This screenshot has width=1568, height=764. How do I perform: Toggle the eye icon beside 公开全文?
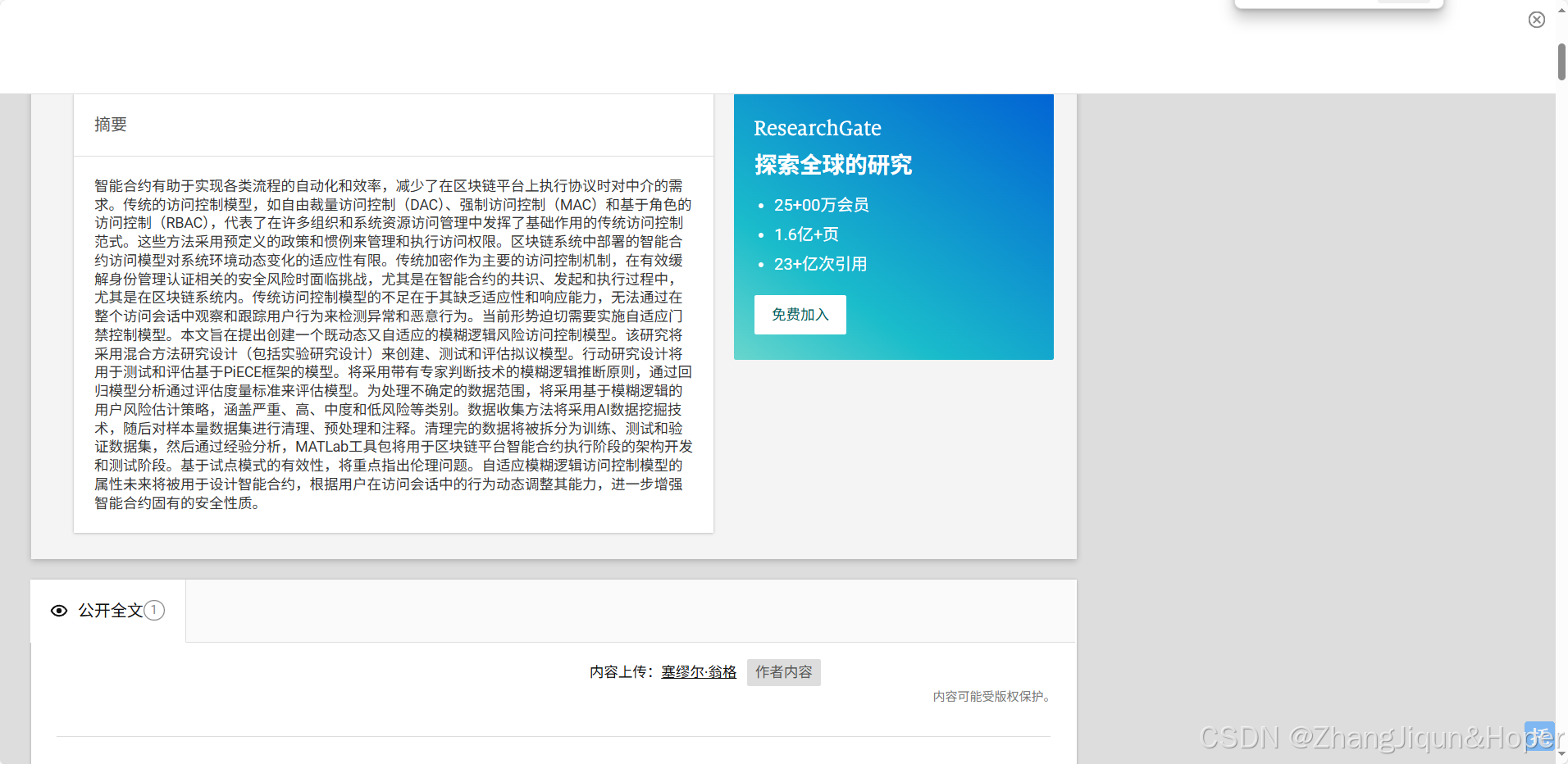point(58,611)
